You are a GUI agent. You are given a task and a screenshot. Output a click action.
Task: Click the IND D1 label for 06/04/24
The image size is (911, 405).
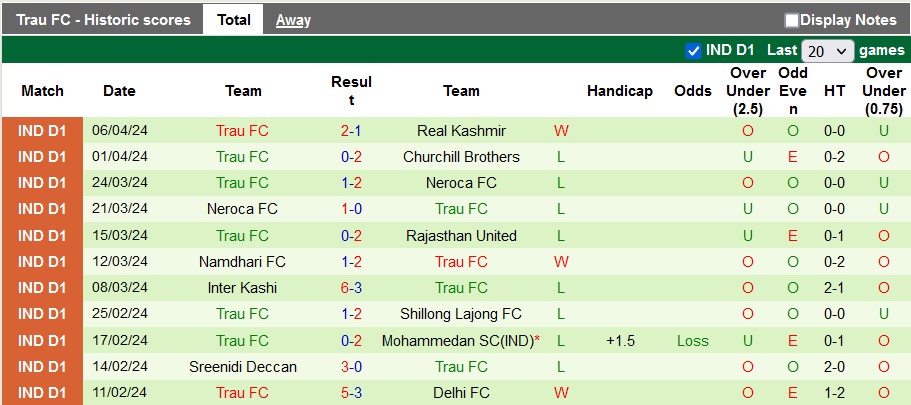tap(42, 131)
